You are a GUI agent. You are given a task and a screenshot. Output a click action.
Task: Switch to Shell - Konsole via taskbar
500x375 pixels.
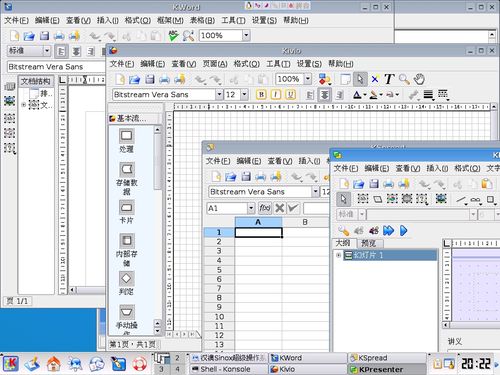[x=229, y=369]
